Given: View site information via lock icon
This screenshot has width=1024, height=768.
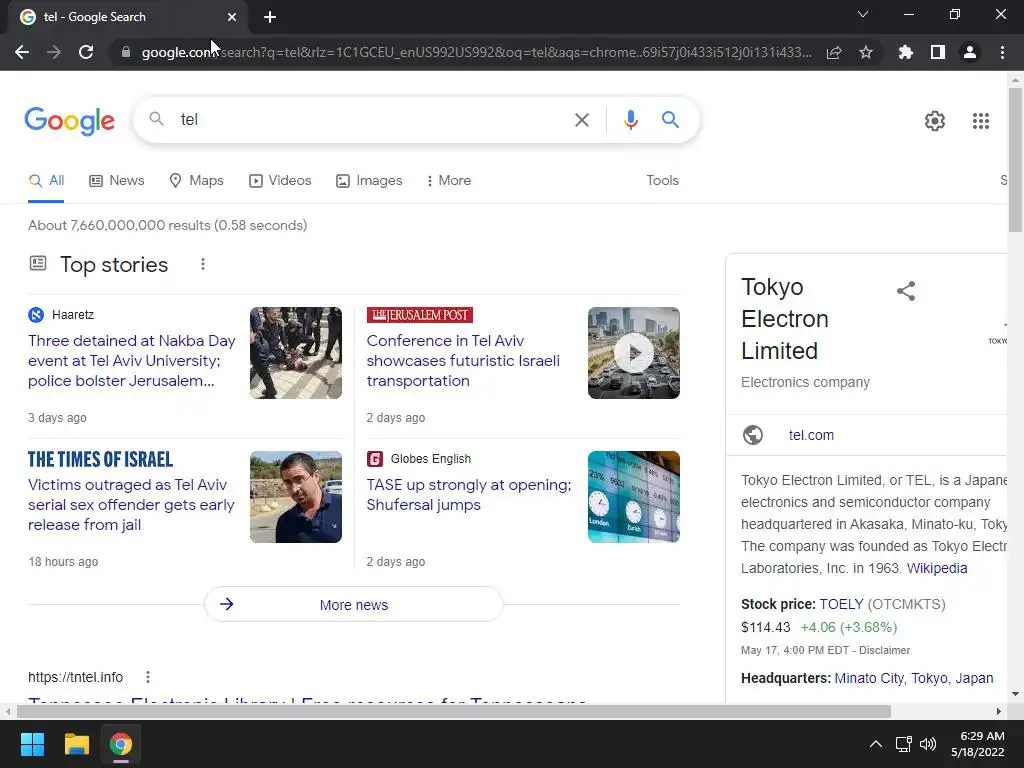Looking at the screenshot, I should [126, 52].
